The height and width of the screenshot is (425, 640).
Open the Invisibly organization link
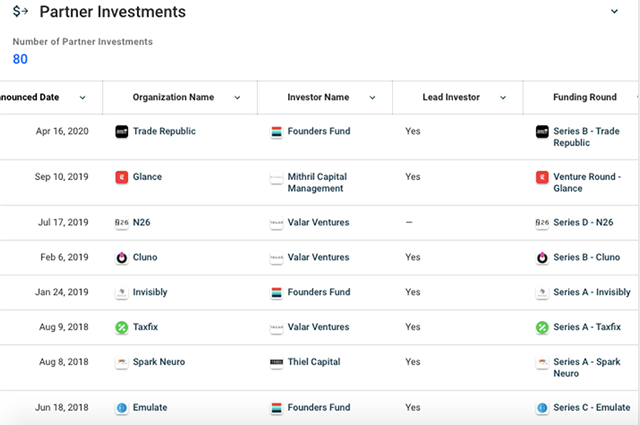150,292
